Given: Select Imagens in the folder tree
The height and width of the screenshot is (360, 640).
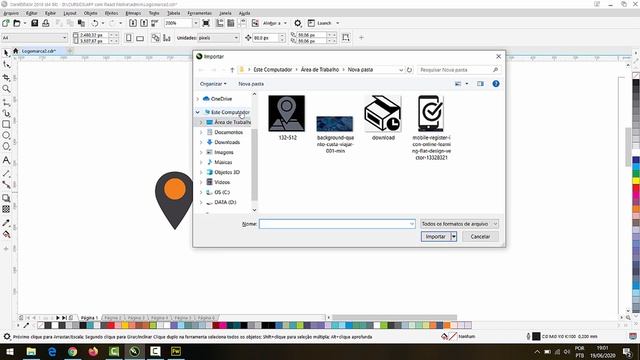Looking at the screenshot, I should (x=224, y=152).
